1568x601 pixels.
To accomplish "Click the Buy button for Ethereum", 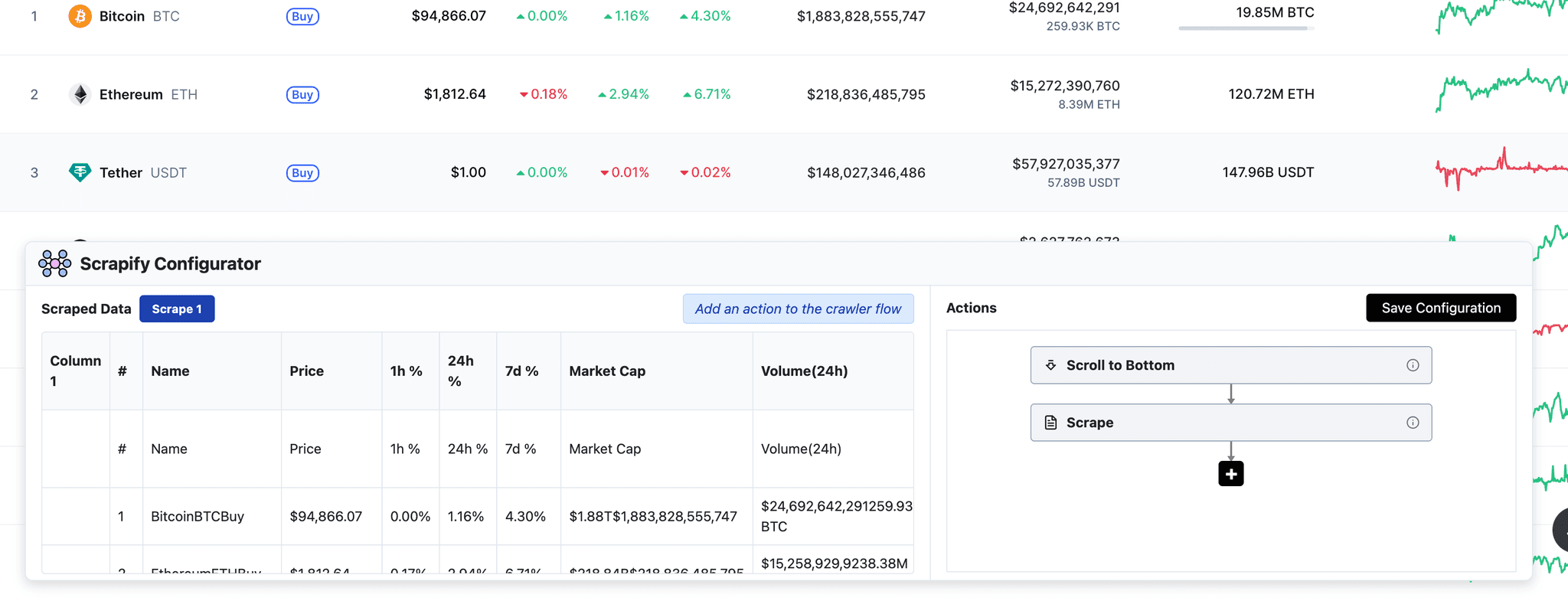I will [302, 94].
